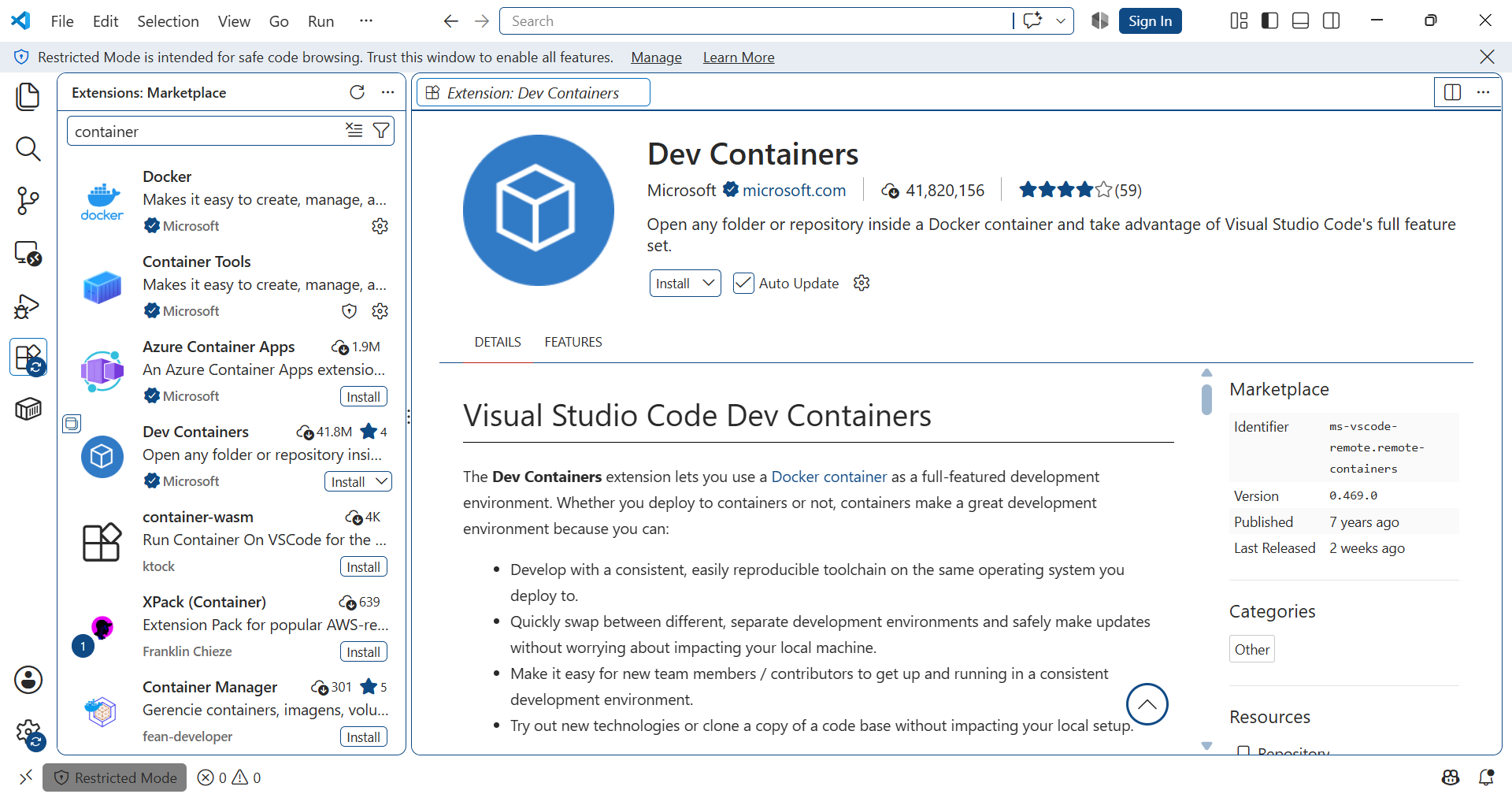Go back in navigation history

click(x=451, y=21)
